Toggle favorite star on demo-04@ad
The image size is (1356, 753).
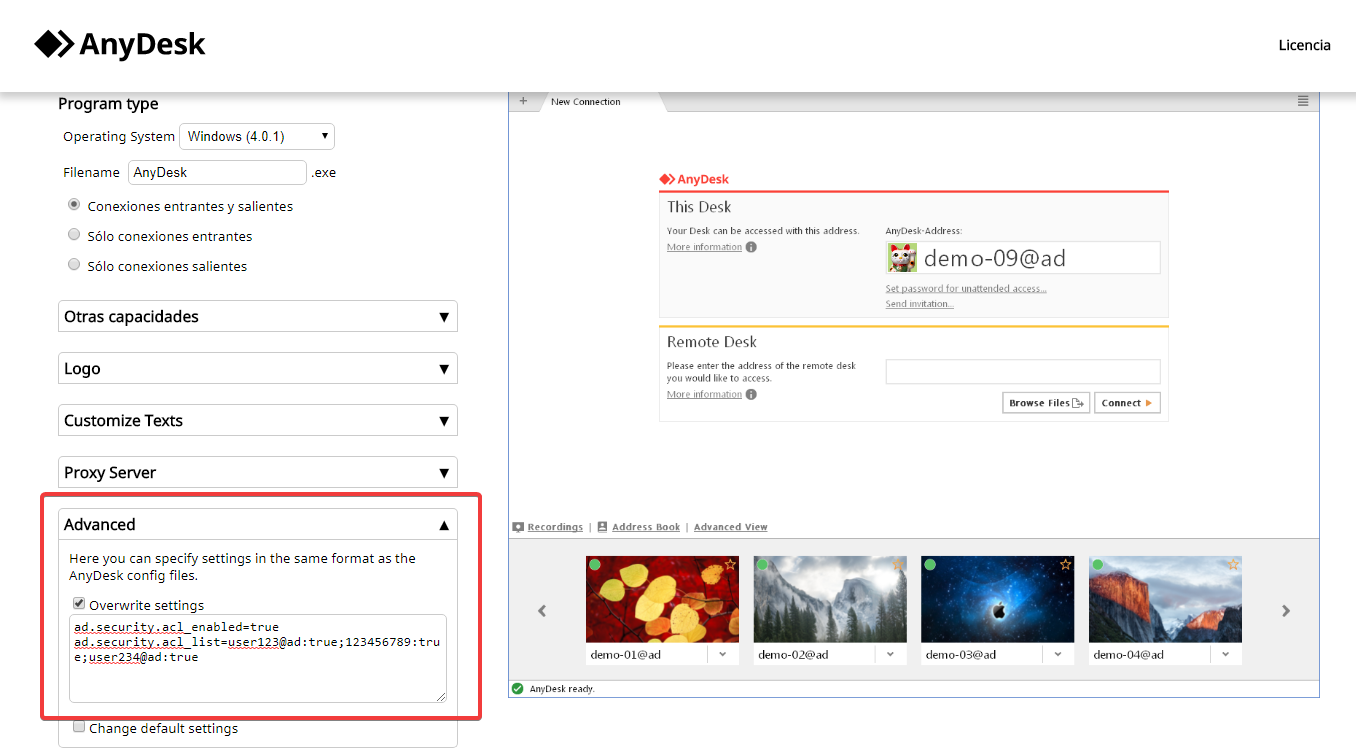click(1233, 565)
